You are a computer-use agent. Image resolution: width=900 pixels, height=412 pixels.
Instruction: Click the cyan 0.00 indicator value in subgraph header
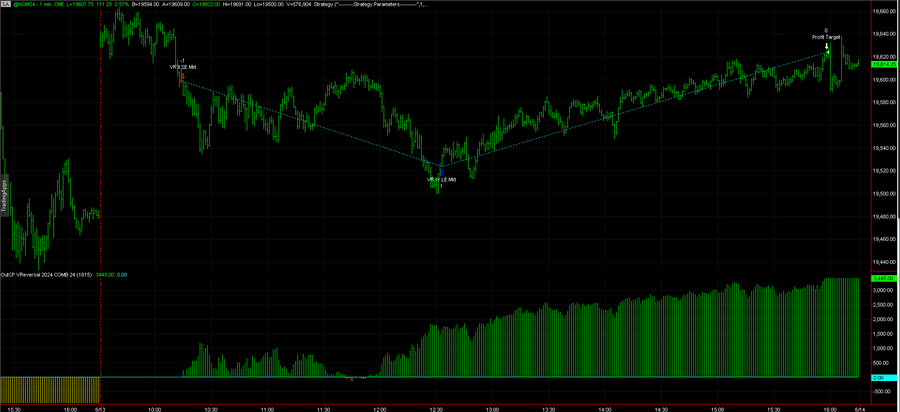point(122,275)
